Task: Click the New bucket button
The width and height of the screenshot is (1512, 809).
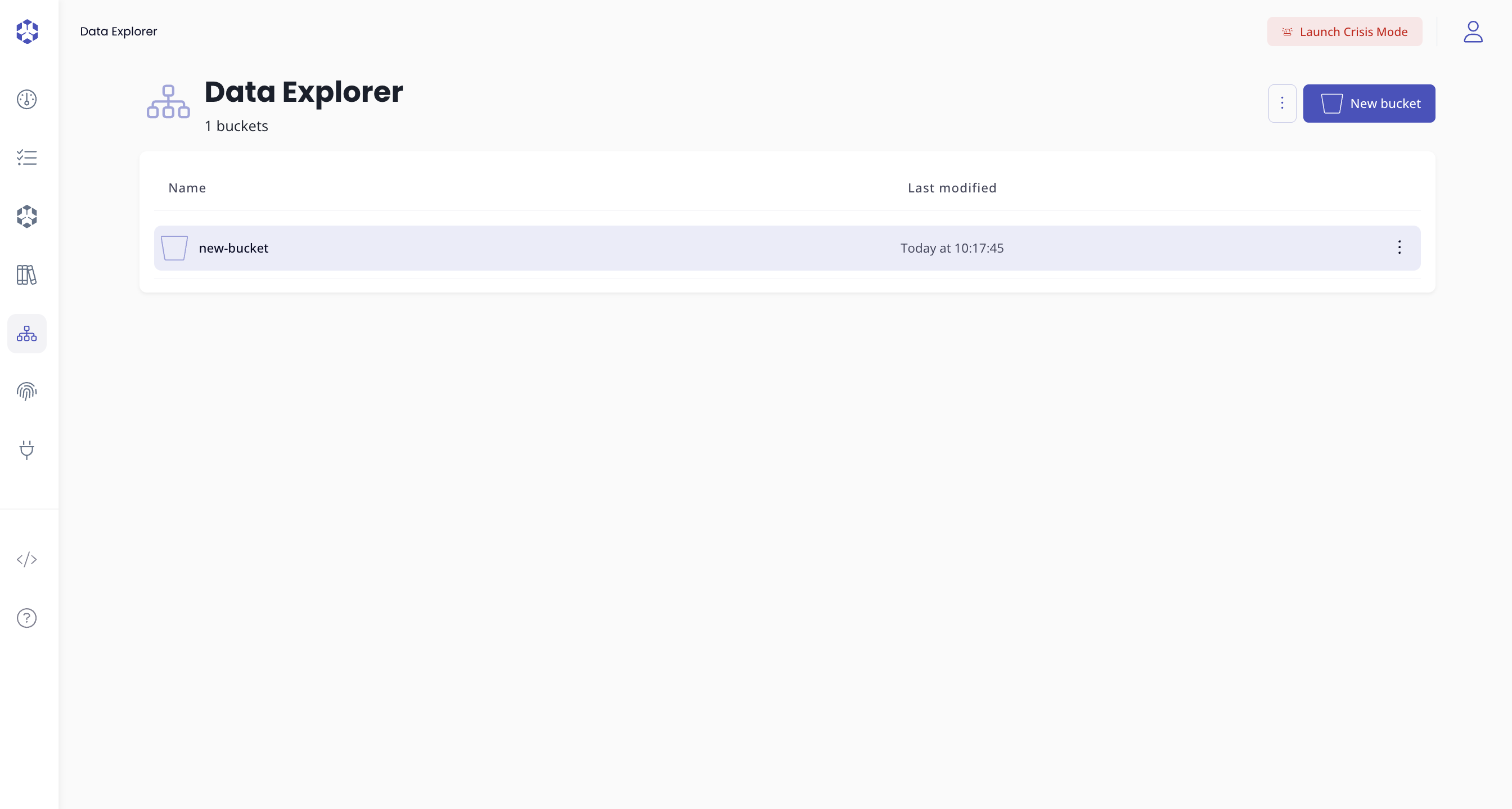Action: [1369, 104]
